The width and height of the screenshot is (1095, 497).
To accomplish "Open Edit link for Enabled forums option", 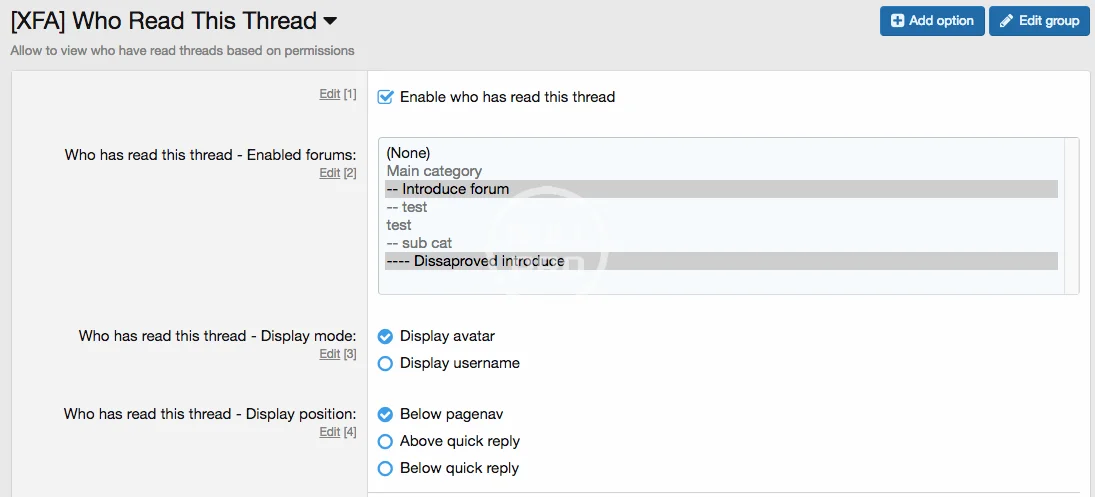I will tap(329, 173).
